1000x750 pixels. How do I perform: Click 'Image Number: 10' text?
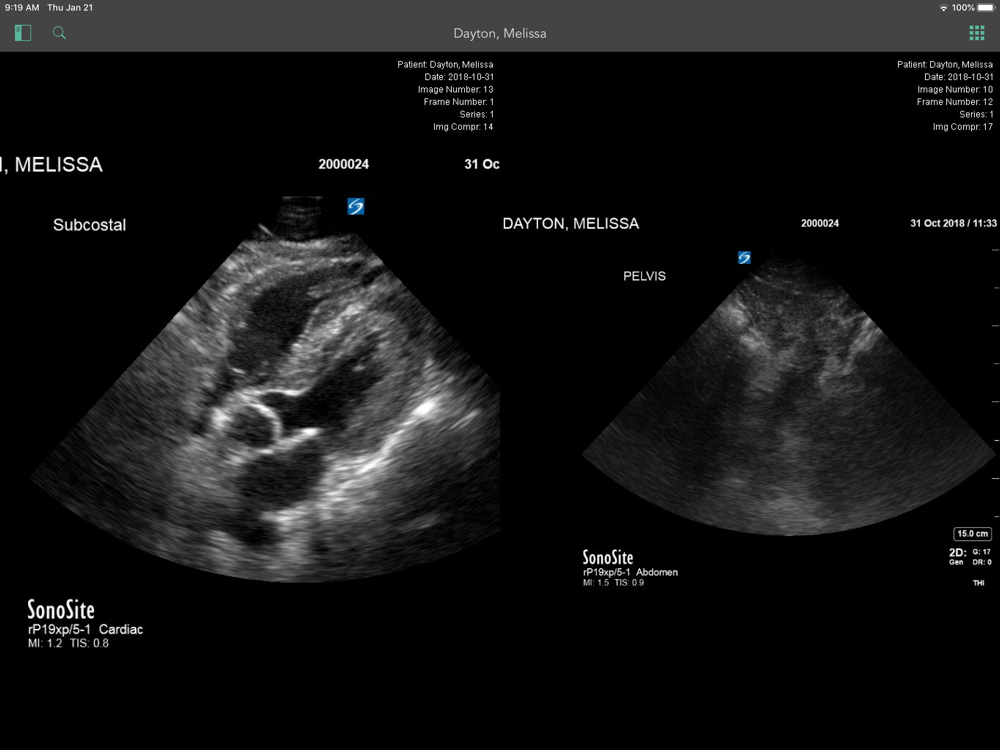(955, 89)
